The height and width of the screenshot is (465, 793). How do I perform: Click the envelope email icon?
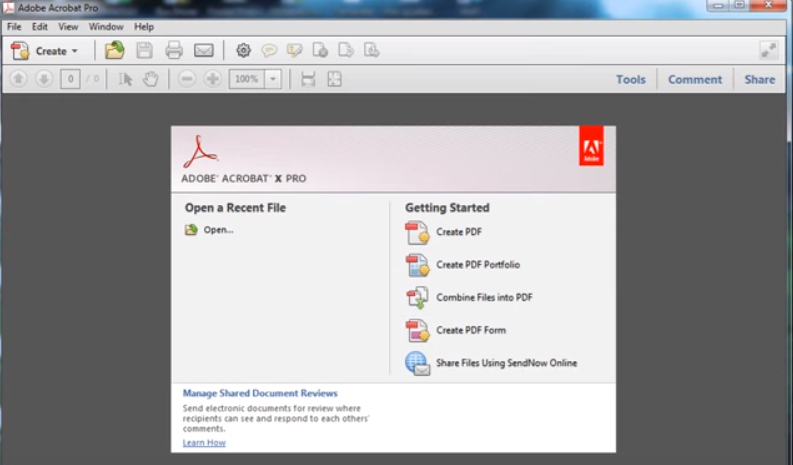tap(204, 50)
